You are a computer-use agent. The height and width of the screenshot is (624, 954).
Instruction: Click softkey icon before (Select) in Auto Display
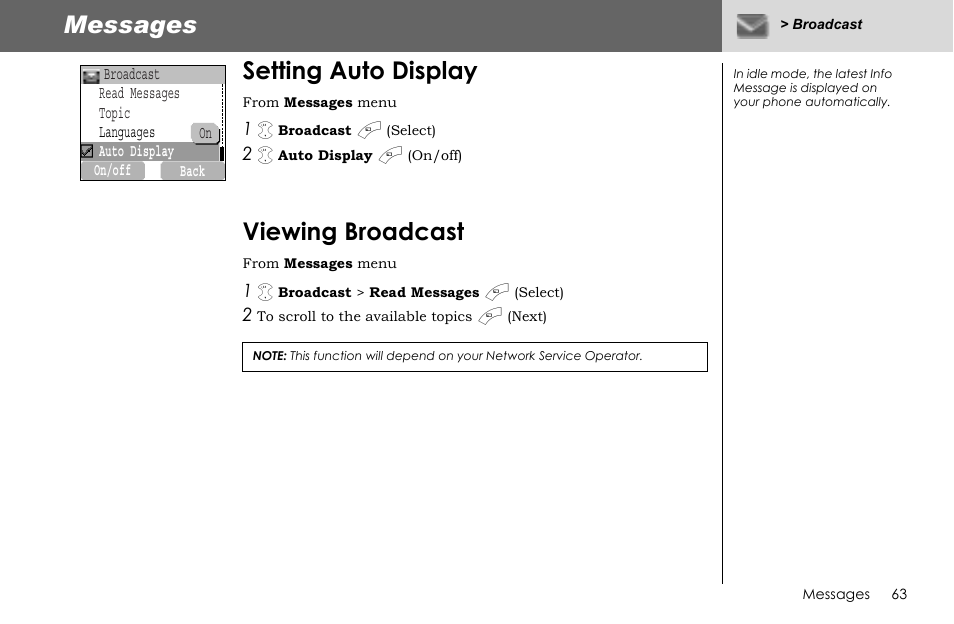(369, 130)
